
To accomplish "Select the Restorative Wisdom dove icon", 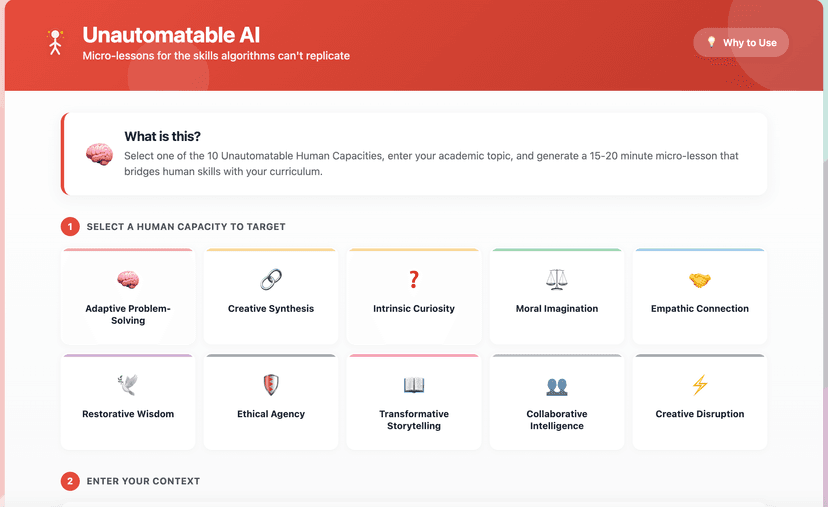I will coord(128,385).
